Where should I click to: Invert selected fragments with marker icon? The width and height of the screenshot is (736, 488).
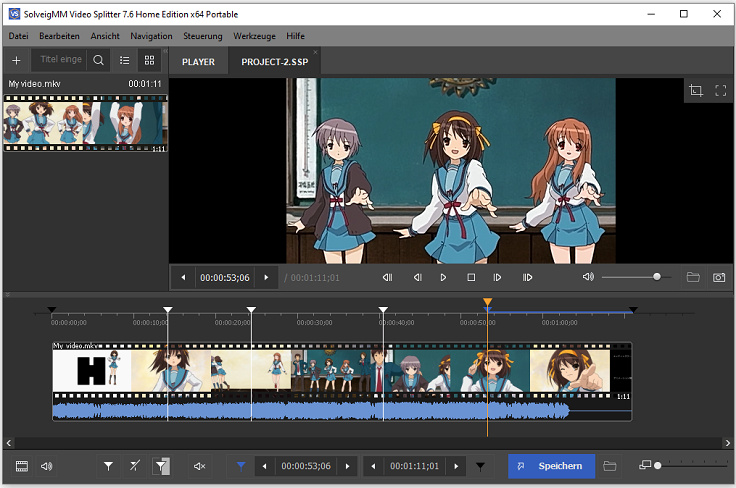point(161,466)
